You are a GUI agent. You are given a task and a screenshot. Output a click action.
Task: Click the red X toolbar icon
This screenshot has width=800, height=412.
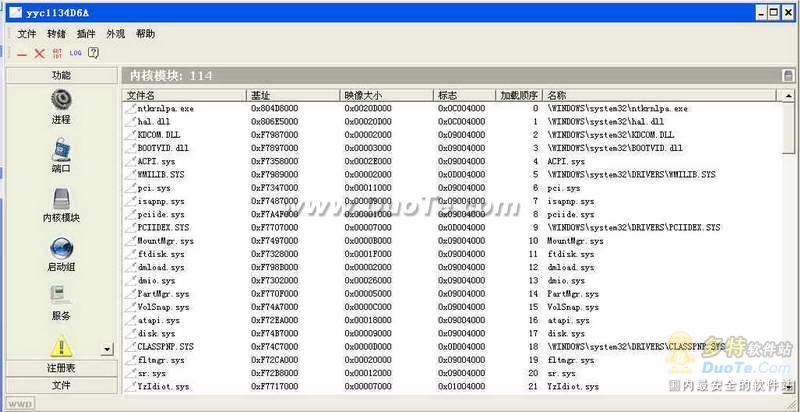click(x=40, y=53)
